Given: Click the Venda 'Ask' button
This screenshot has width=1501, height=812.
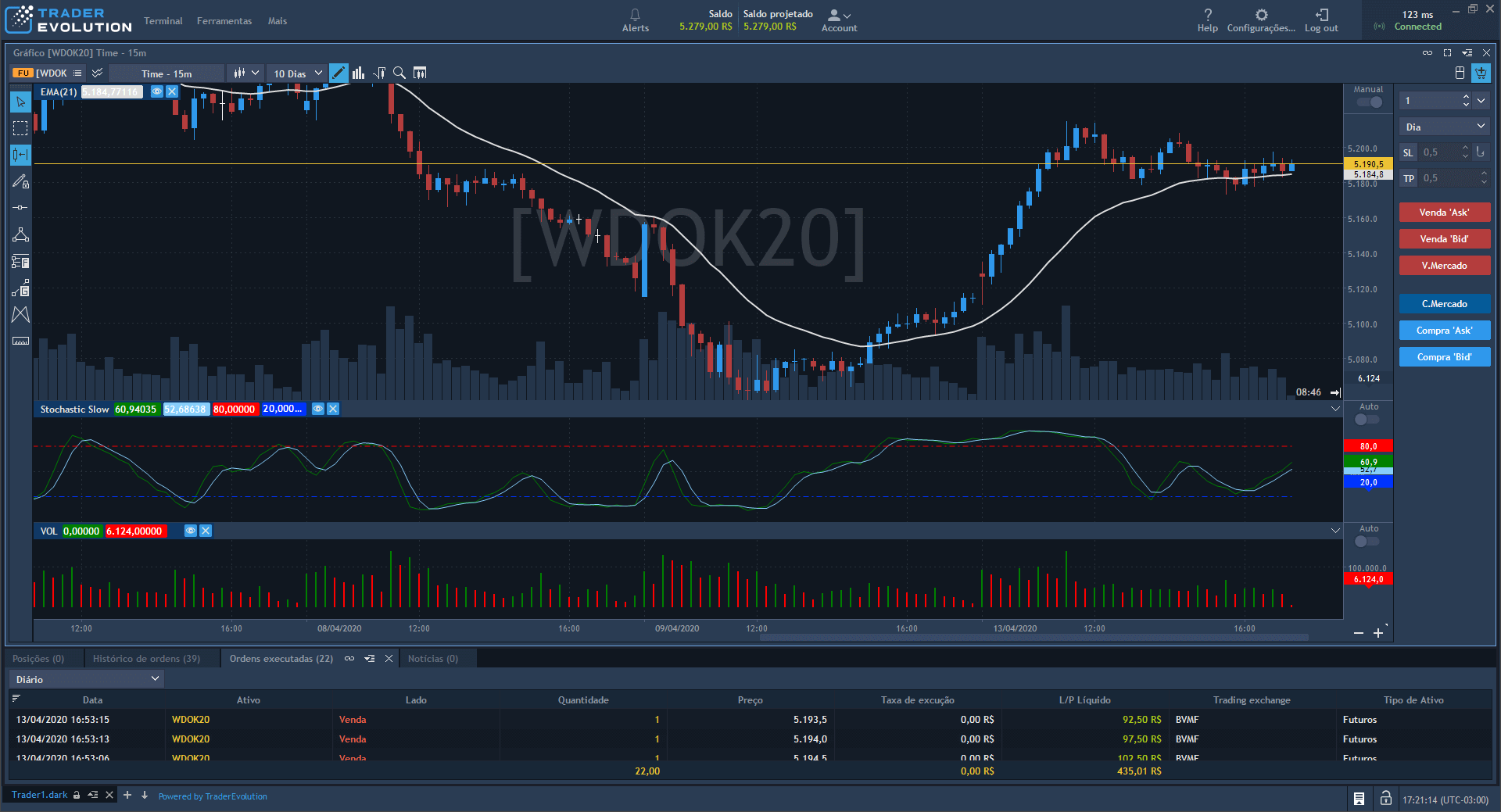Looking at the screenshot, I should tap(1444, 212).
